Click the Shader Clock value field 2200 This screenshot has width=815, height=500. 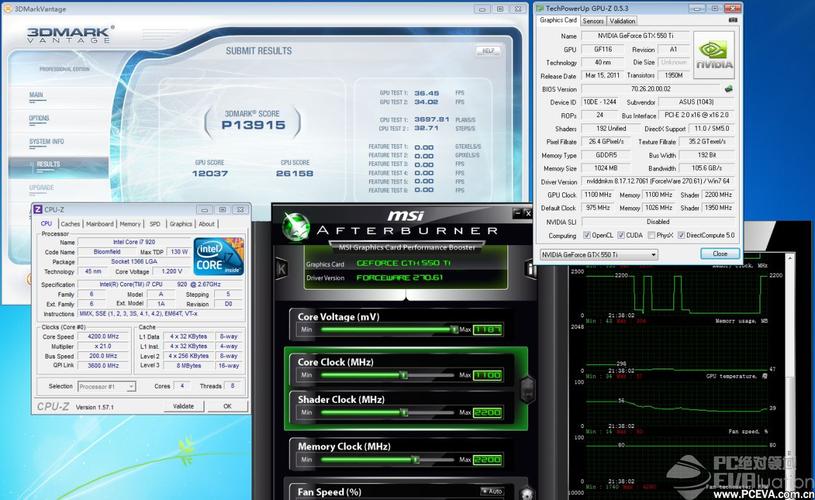coord(488,413)
